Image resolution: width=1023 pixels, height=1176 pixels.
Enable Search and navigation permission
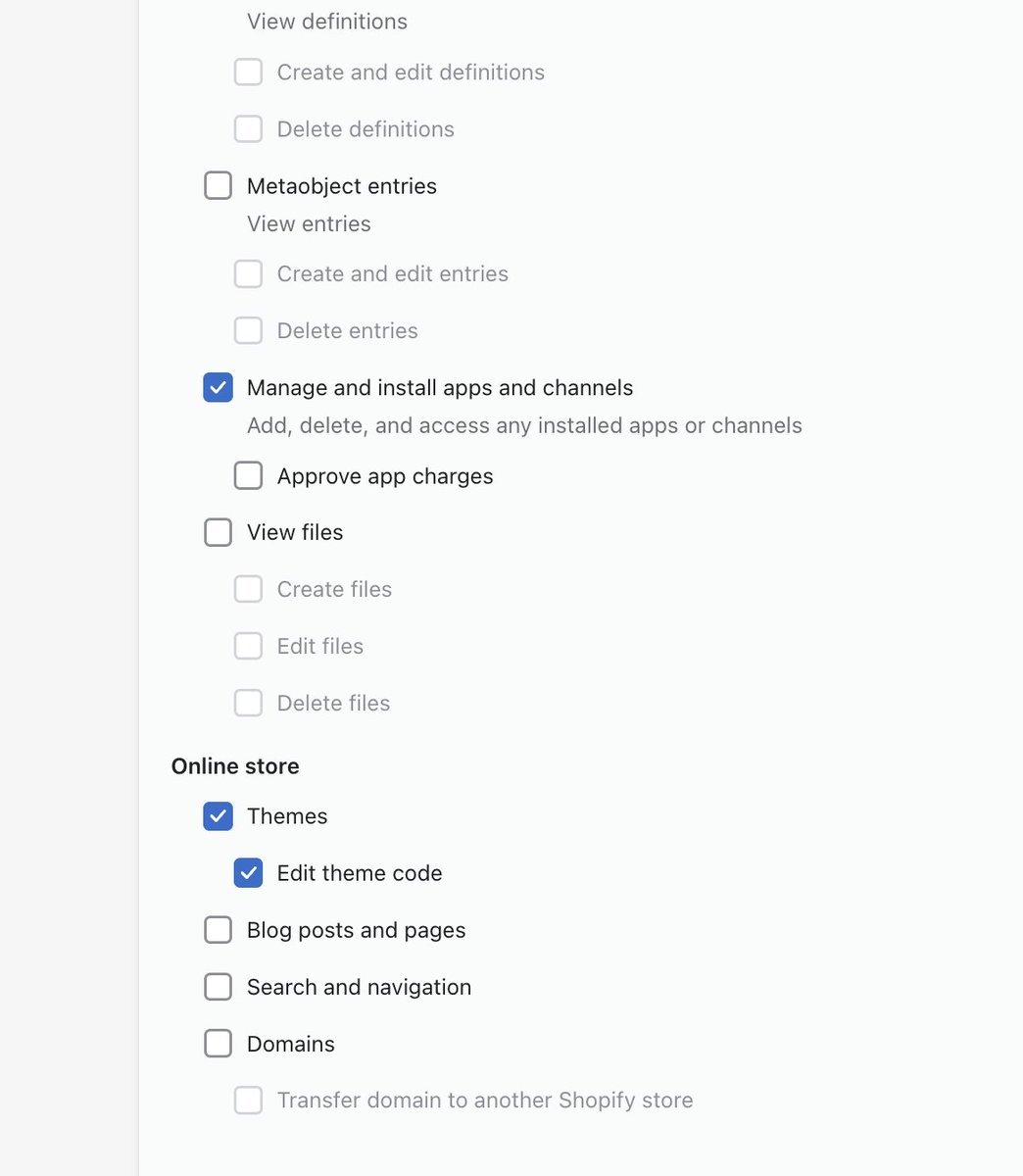click(x=218, y=987)
